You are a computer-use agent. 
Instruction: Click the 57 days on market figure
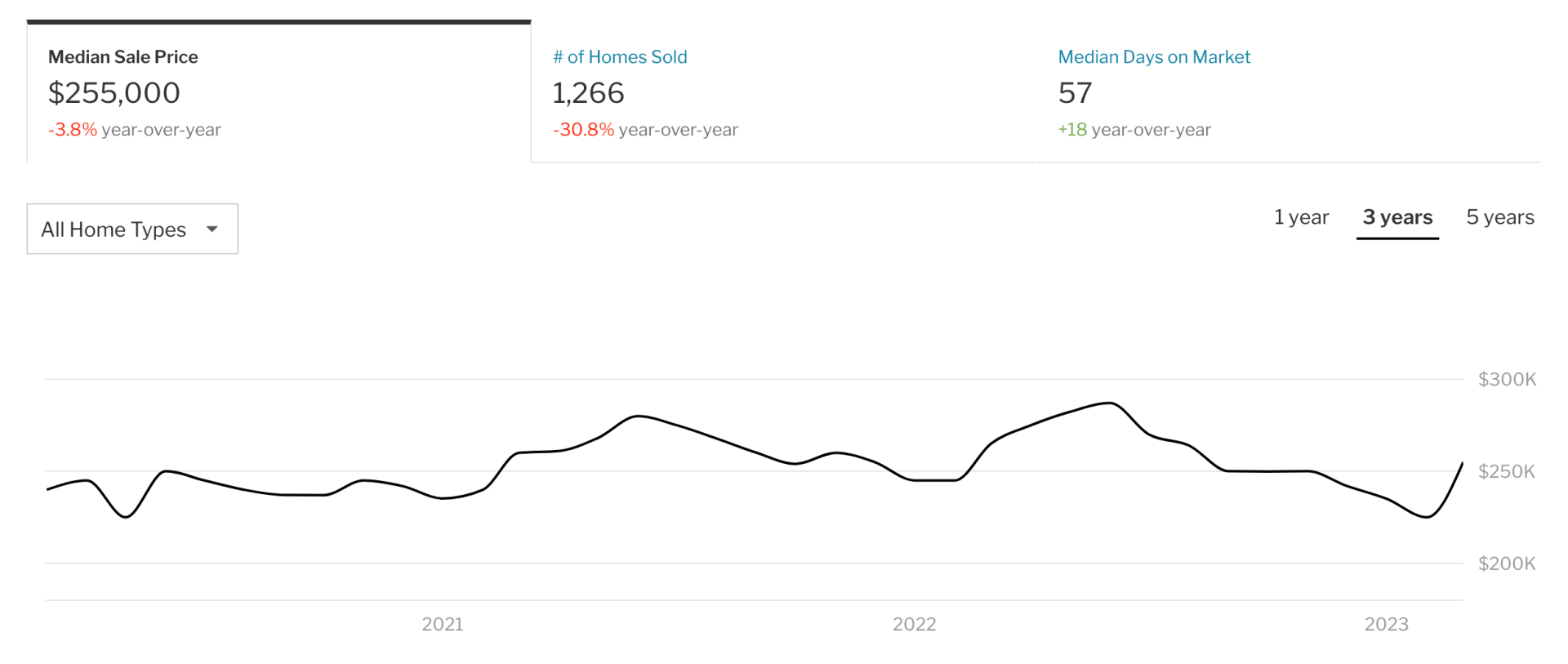click(1075, 93)
